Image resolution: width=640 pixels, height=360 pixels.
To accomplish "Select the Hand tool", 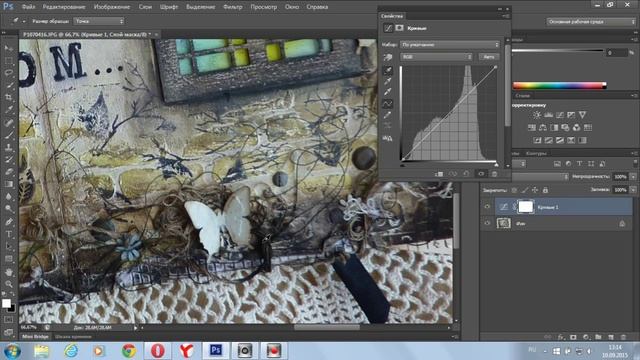I will click(9, 272).
